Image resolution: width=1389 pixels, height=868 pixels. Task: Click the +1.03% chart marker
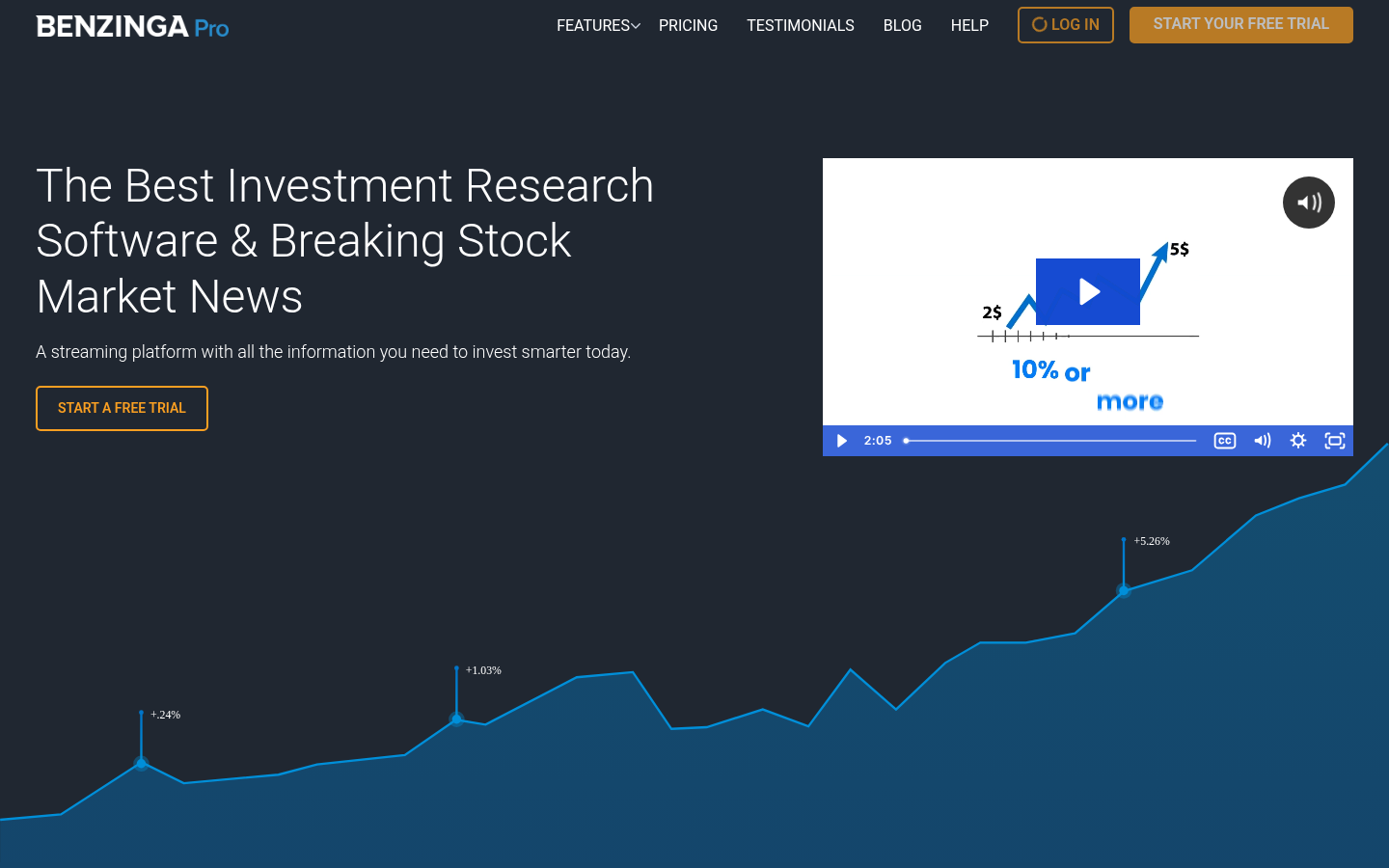[x=457, y=719]
